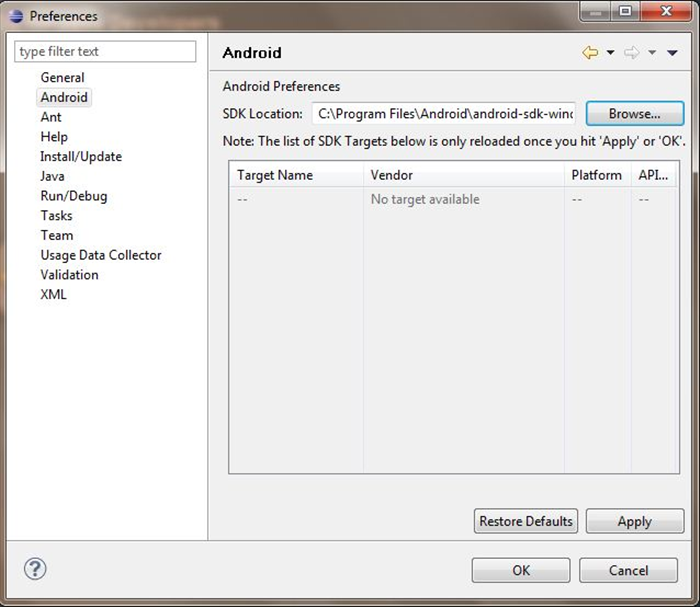Open the back history dropdown arrow
The width and height of the screenshot is (700, 607).
(610, 53)
